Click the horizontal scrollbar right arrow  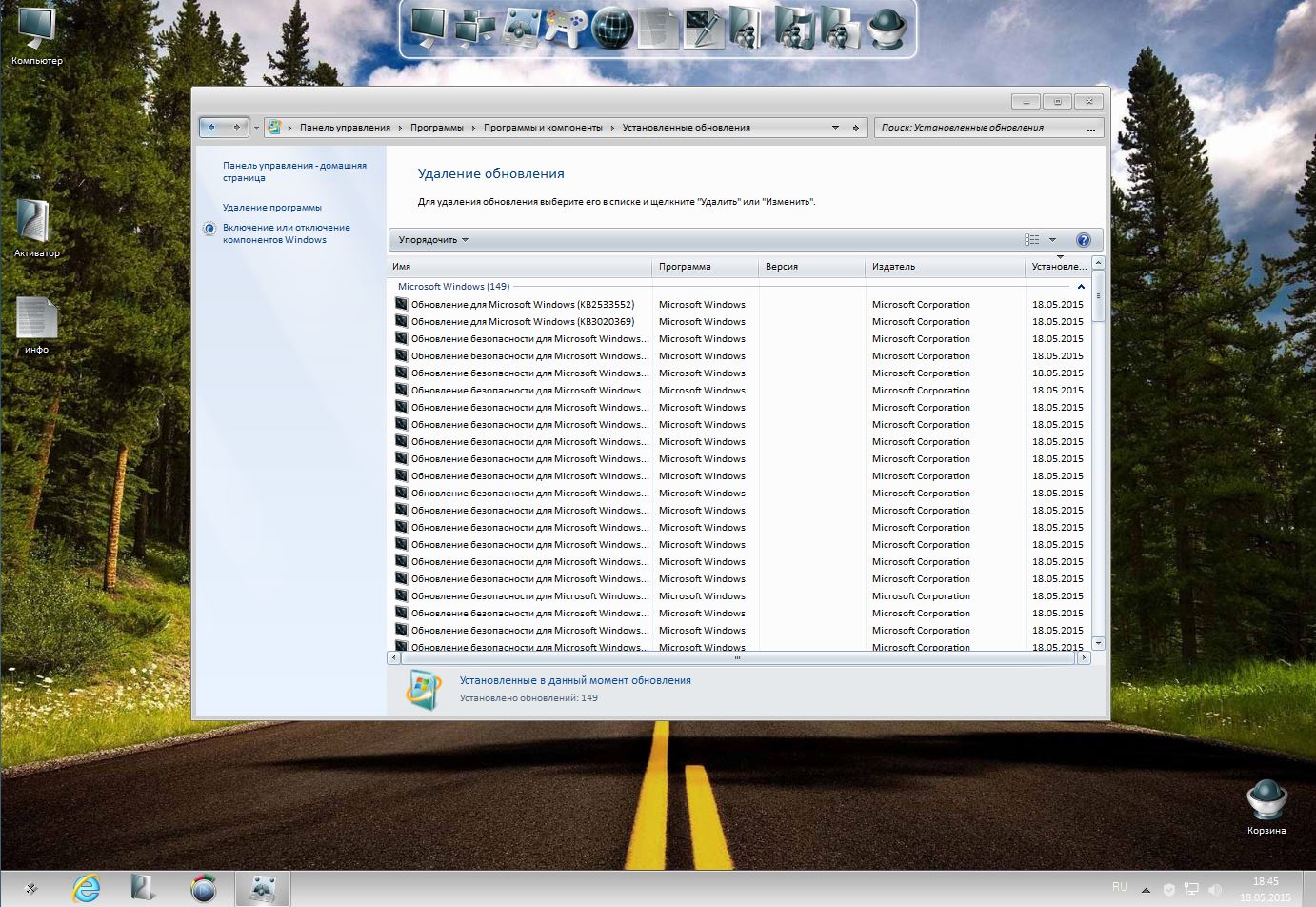(x=1083, y=658)
